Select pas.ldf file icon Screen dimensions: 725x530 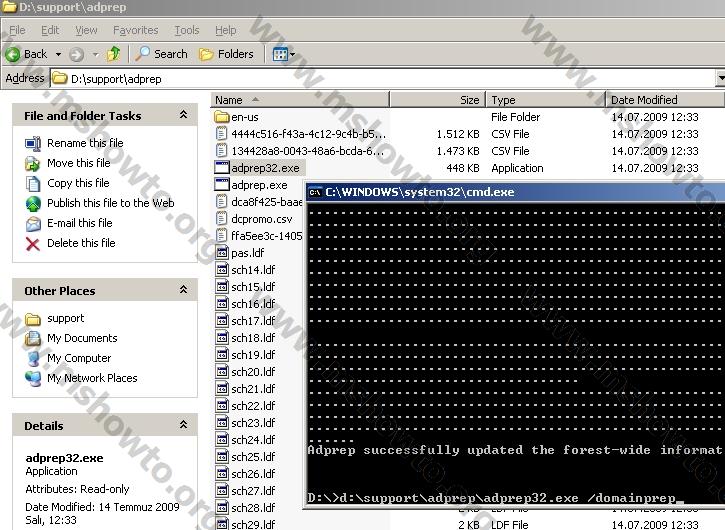coord(222,253)
